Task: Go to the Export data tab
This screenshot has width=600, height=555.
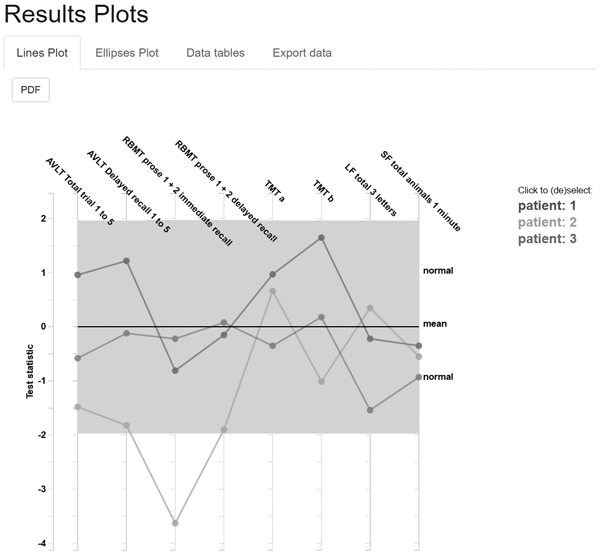Action: (x=302, y=52)
